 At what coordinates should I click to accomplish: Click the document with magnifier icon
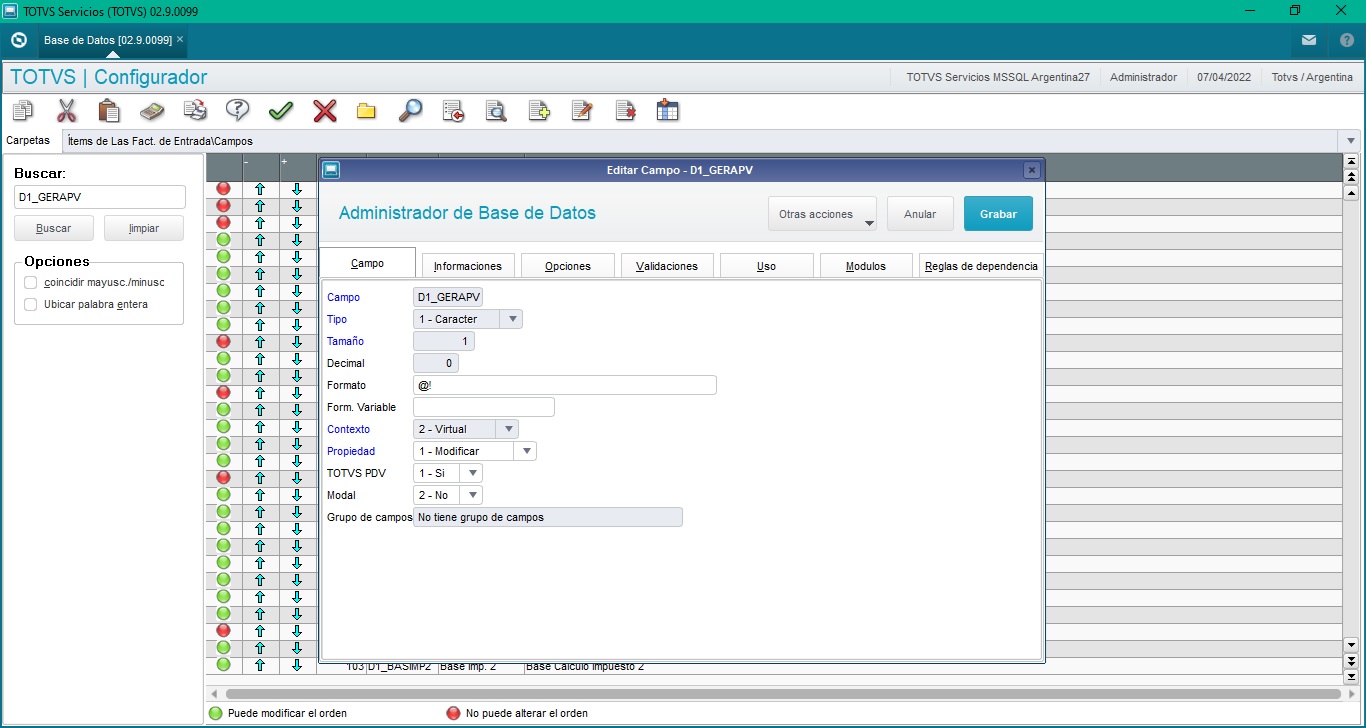pyautogui.click(x=496, y=110)
